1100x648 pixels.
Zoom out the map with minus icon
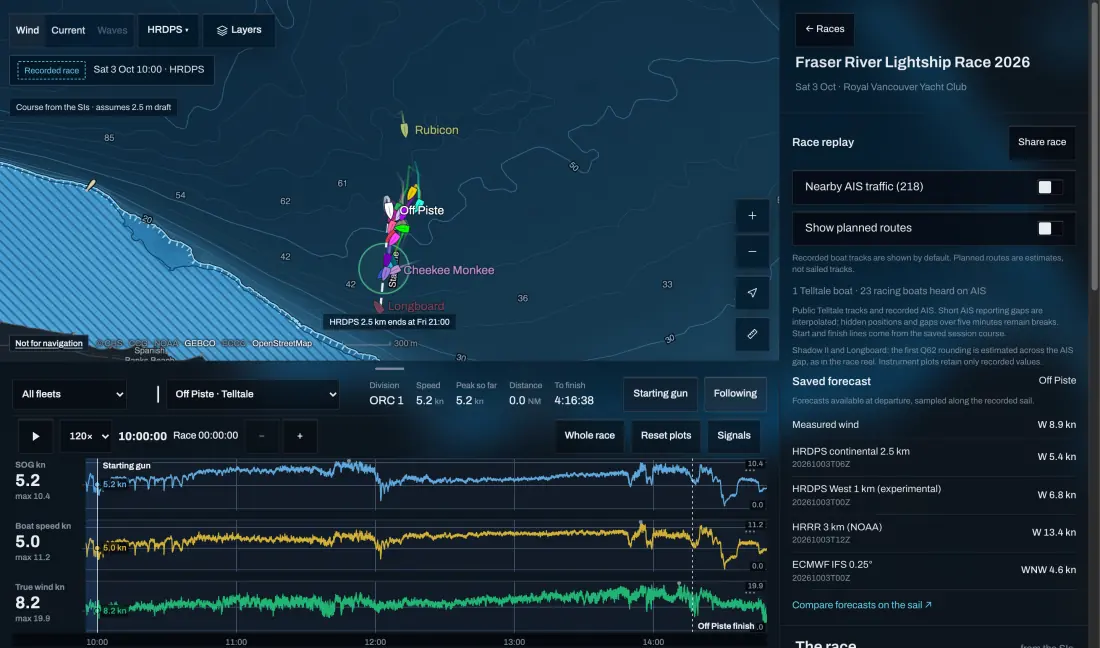click(752, 252)
